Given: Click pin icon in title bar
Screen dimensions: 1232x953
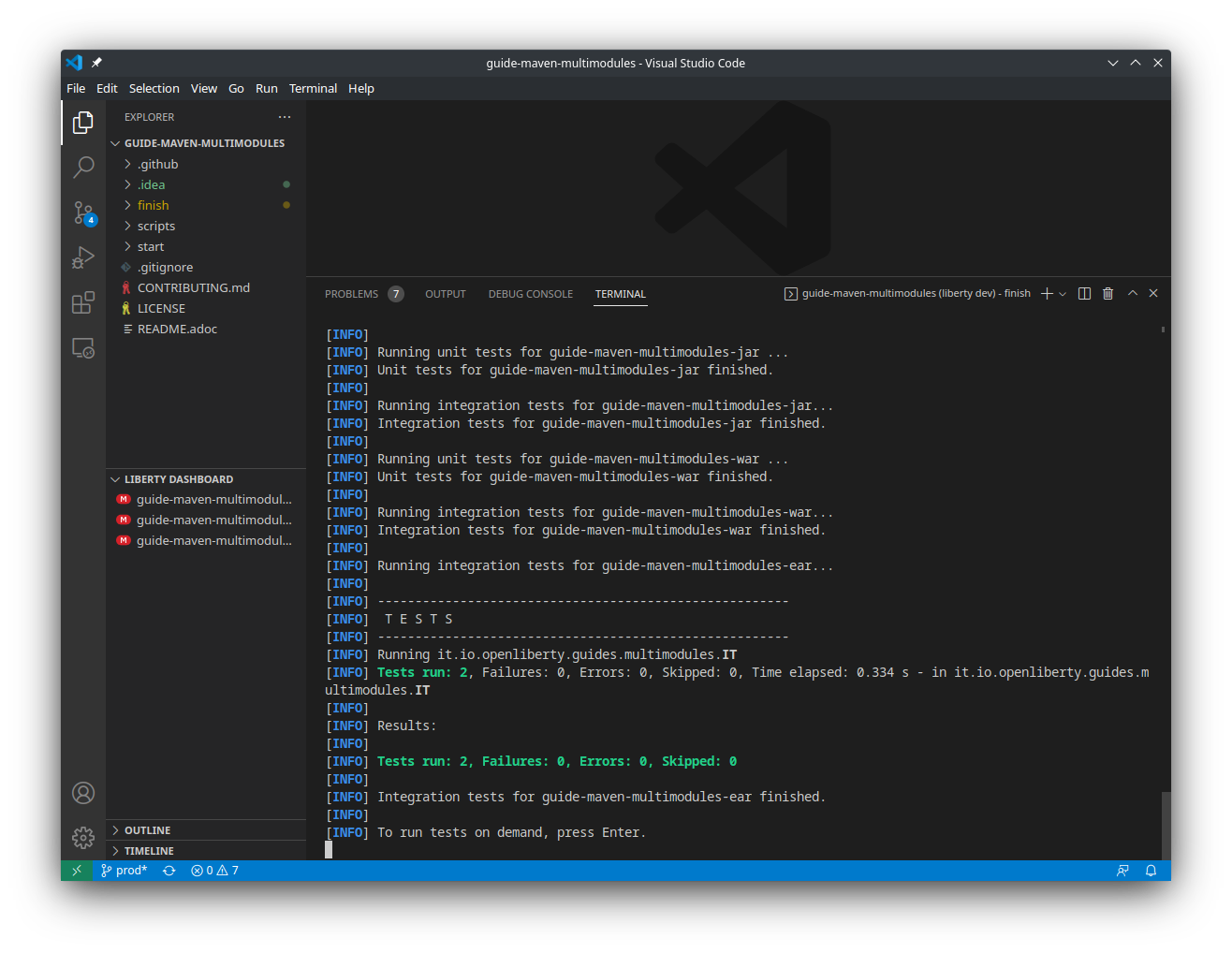Looking at the screenshot, I should coord(96,63).
